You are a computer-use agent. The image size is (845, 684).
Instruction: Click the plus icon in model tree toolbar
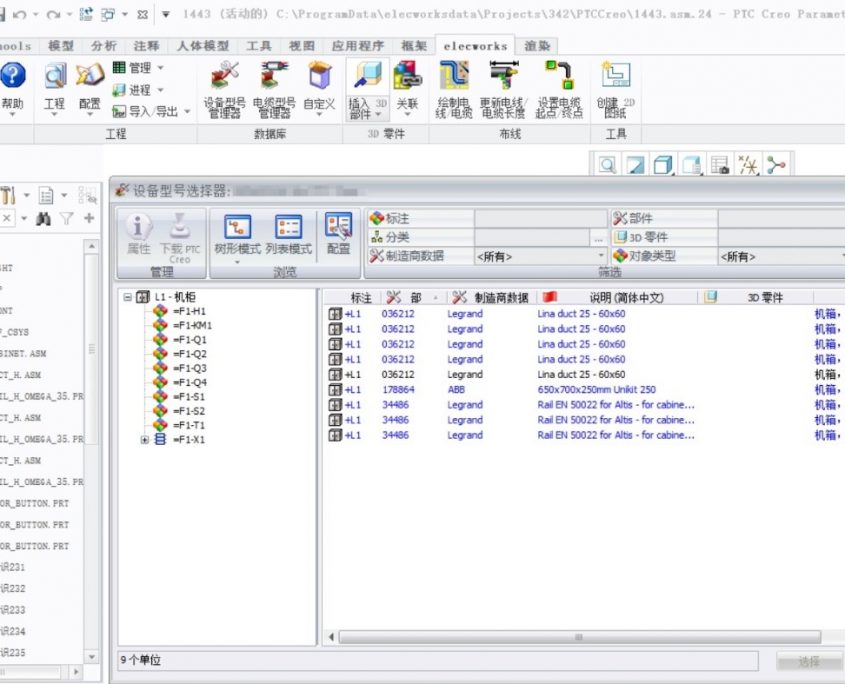click(x=89, y=218)
